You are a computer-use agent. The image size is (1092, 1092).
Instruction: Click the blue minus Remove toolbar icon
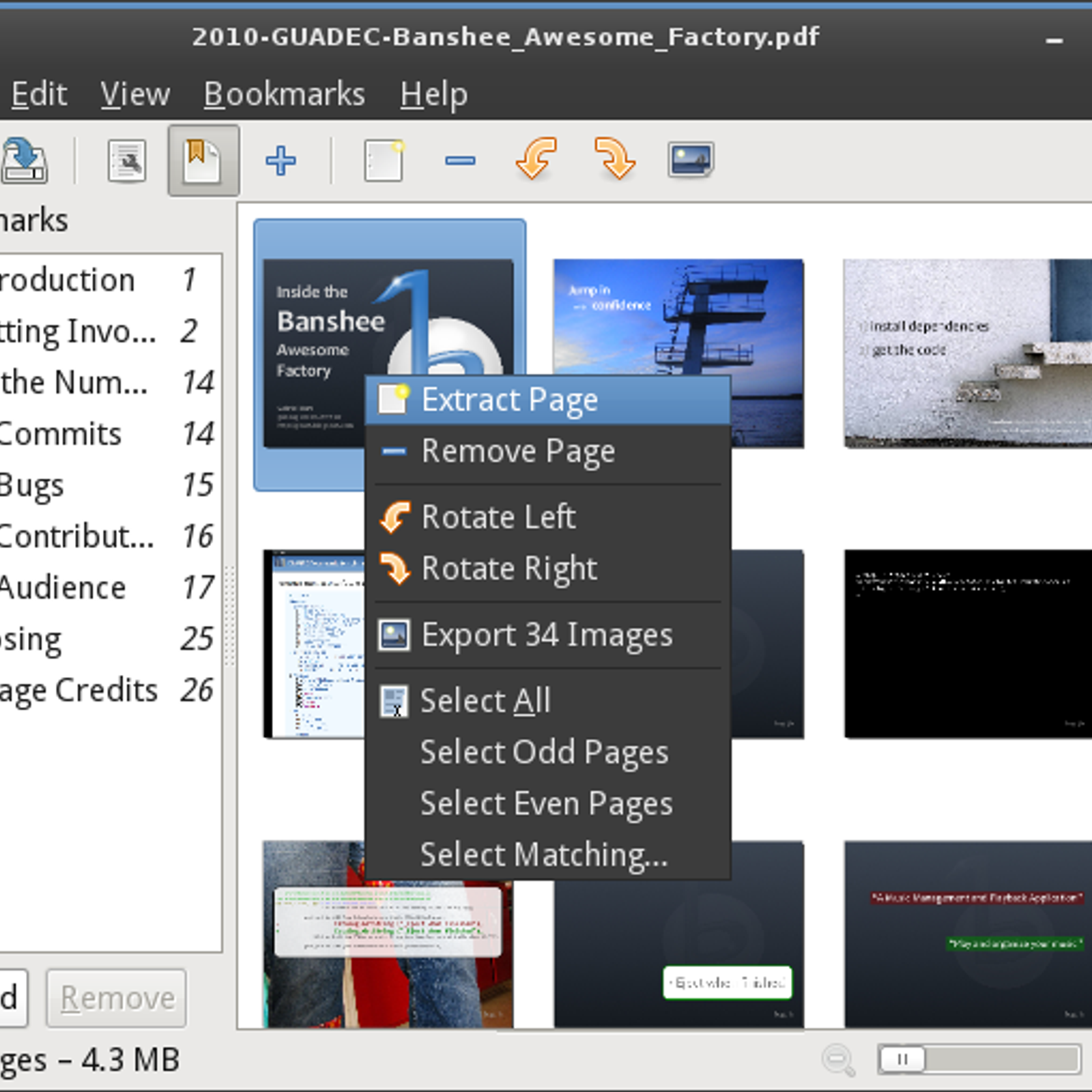[460, 161]
